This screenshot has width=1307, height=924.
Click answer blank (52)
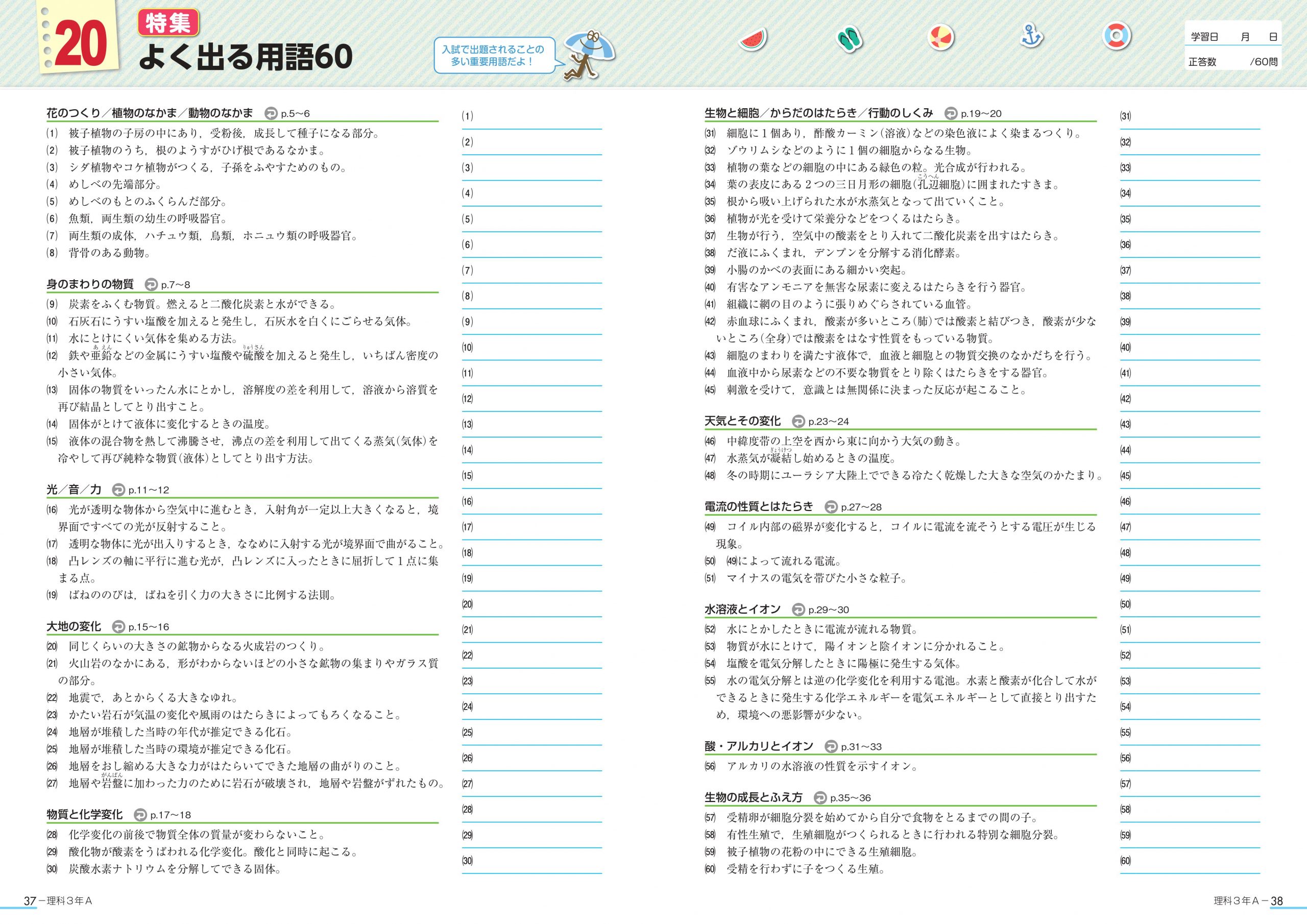pos(1190,658)
